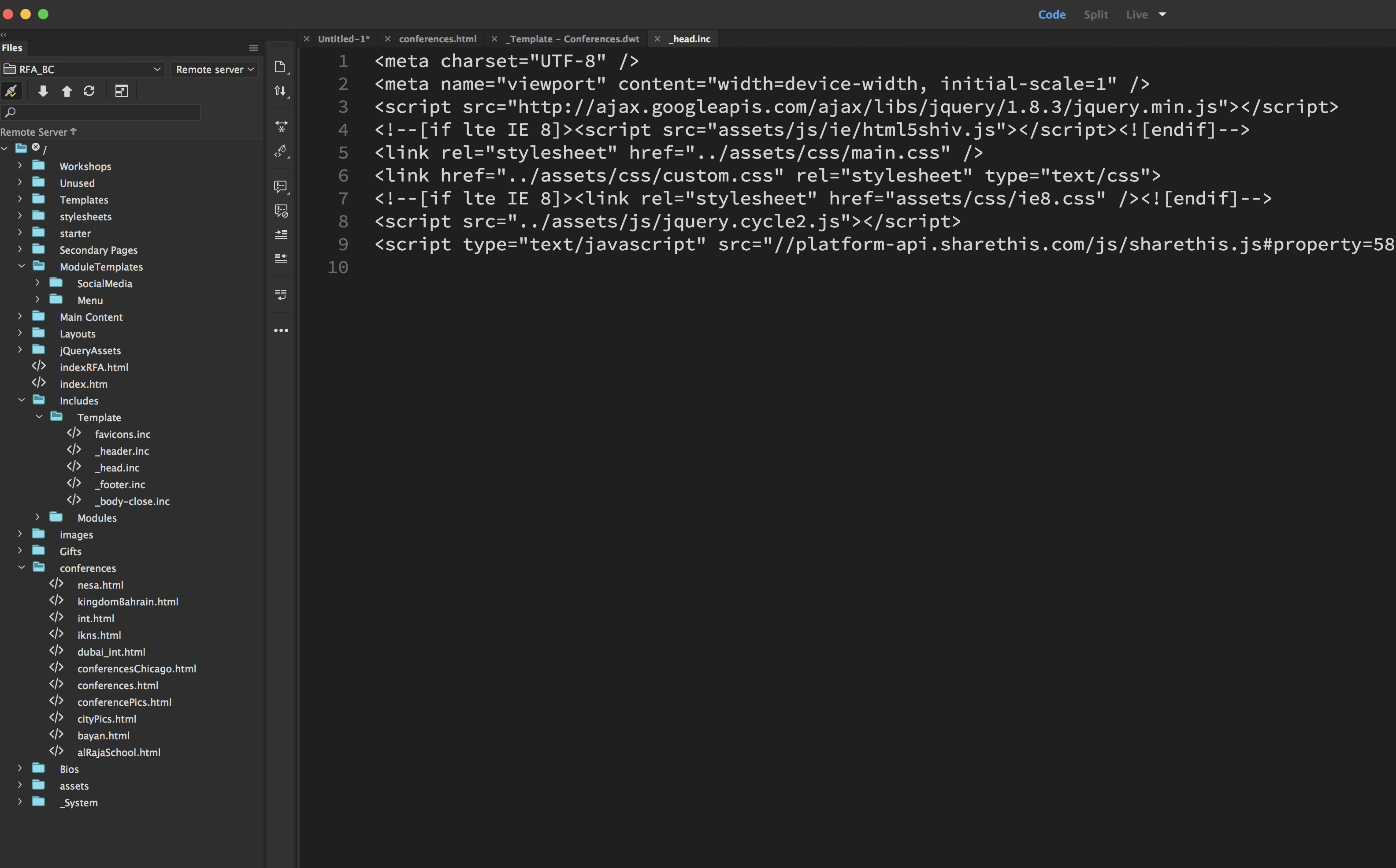Screen dimensions: 1396x868
Task: Click the Get files down arrow icon
Action: [43, 91]
